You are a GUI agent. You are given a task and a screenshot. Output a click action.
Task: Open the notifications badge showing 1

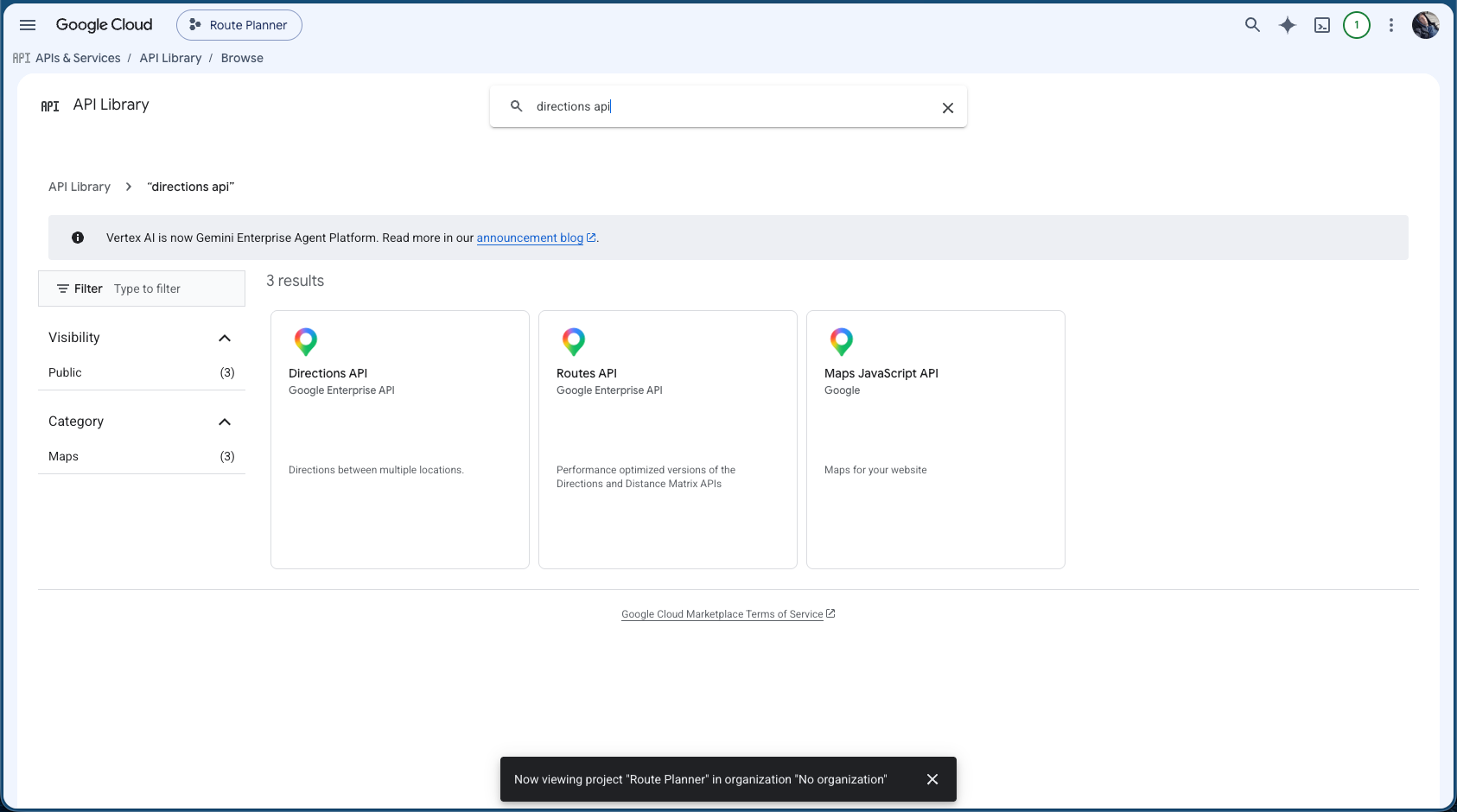pyautogui.click(x=1357, y=25)
